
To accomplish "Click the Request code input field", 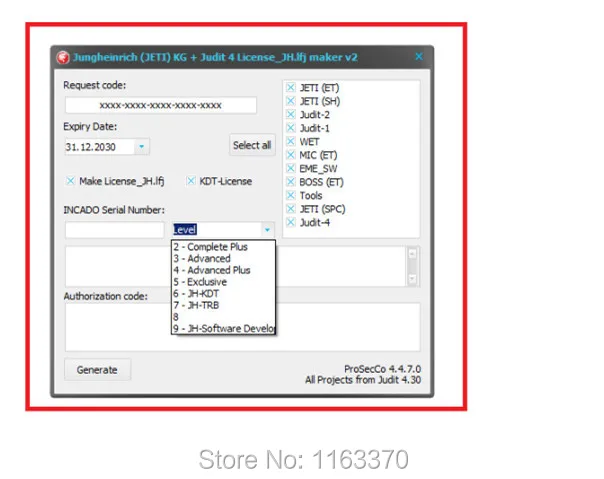I will pyautogui.click(x=161, y=105).
